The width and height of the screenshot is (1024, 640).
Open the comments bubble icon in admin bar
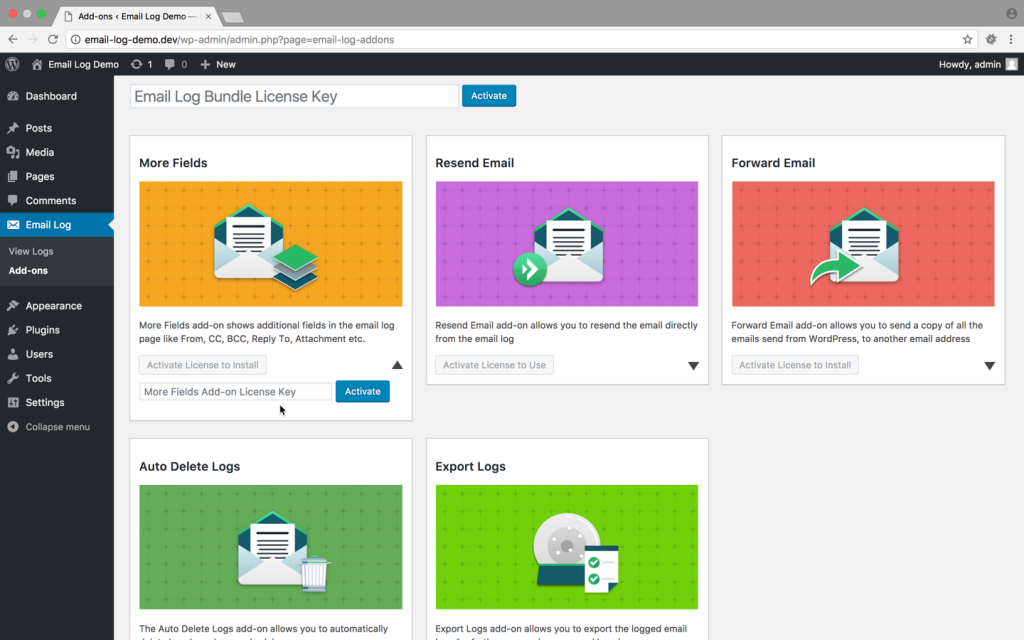tap(170, 64)
